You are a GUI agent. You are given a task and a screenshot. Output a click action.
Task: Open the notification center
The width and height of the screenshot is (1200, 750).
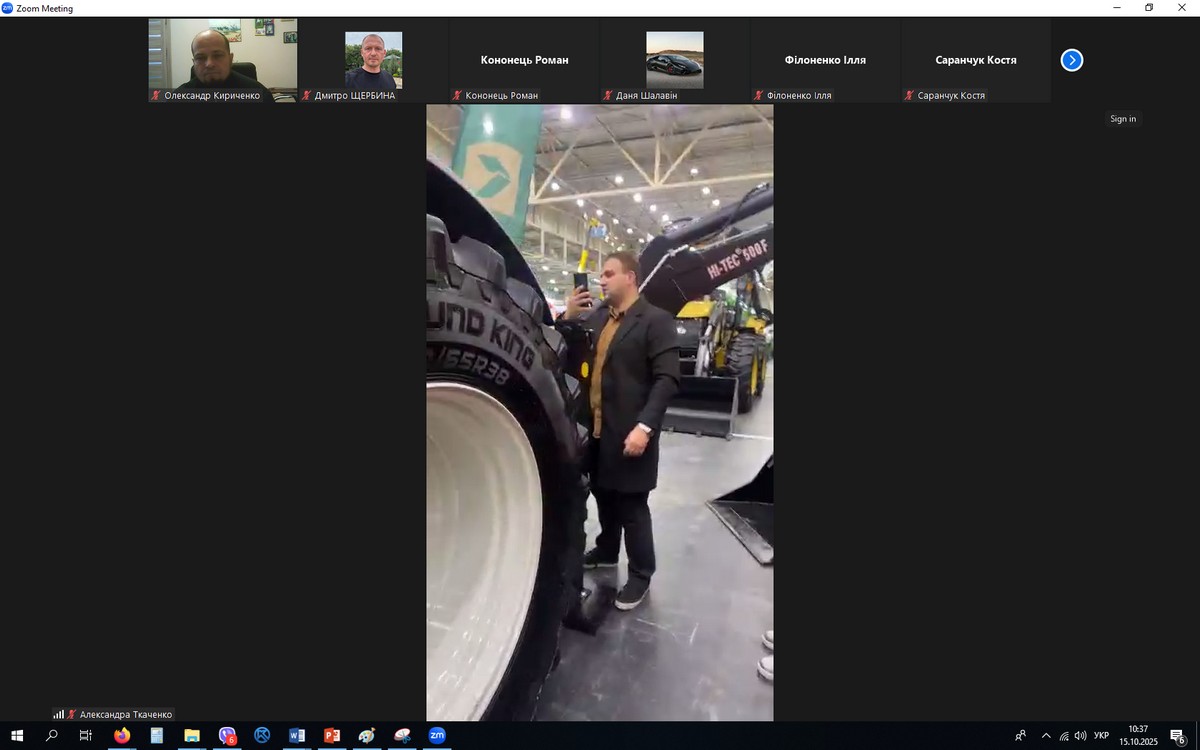[x=1177, y=736]
